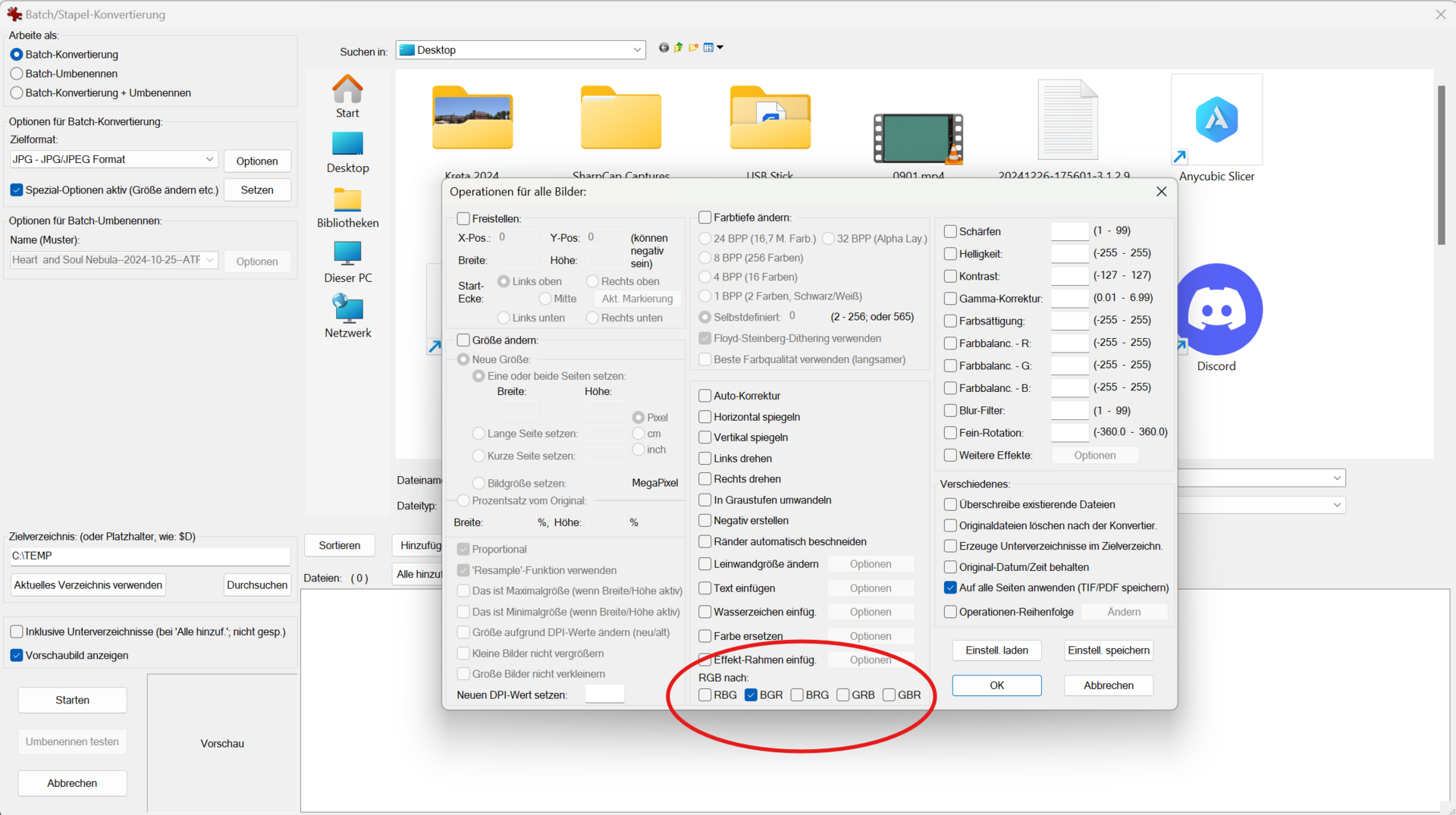
Task: Enable Freistellen checkbox
Action: tap(463, 218)
